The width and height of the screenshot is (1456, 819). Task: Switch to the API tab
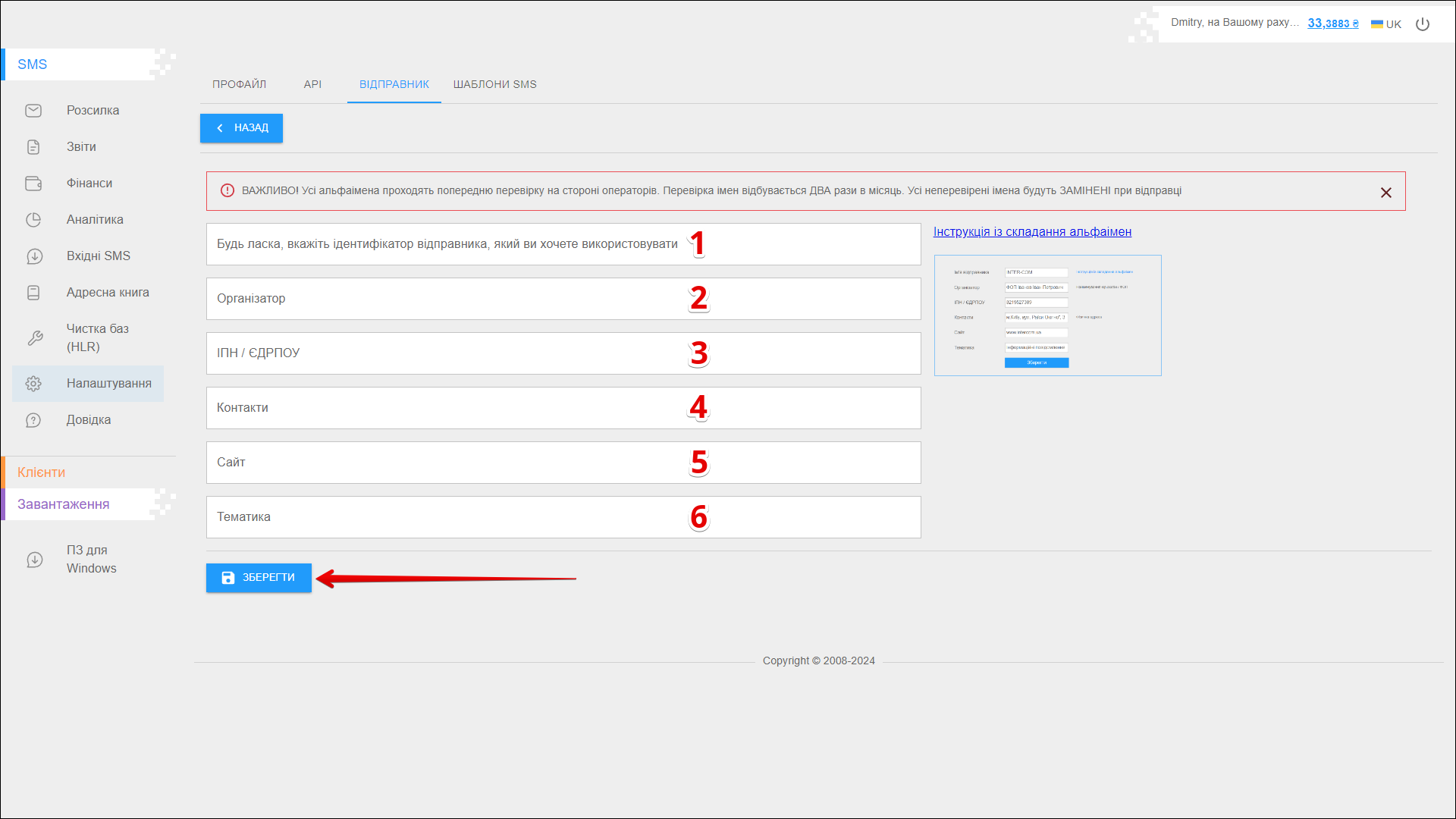tap(312, 84)
